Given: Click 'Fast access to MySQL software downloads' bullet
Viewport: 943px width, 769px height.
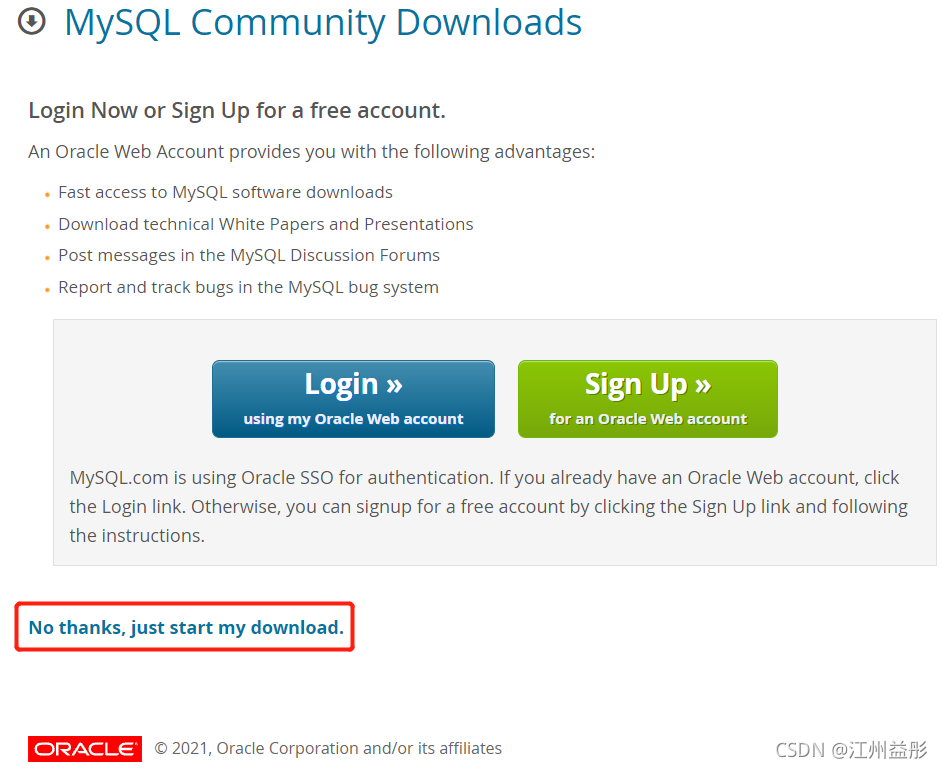Looking at the screenshot, I should pos(225,192).
